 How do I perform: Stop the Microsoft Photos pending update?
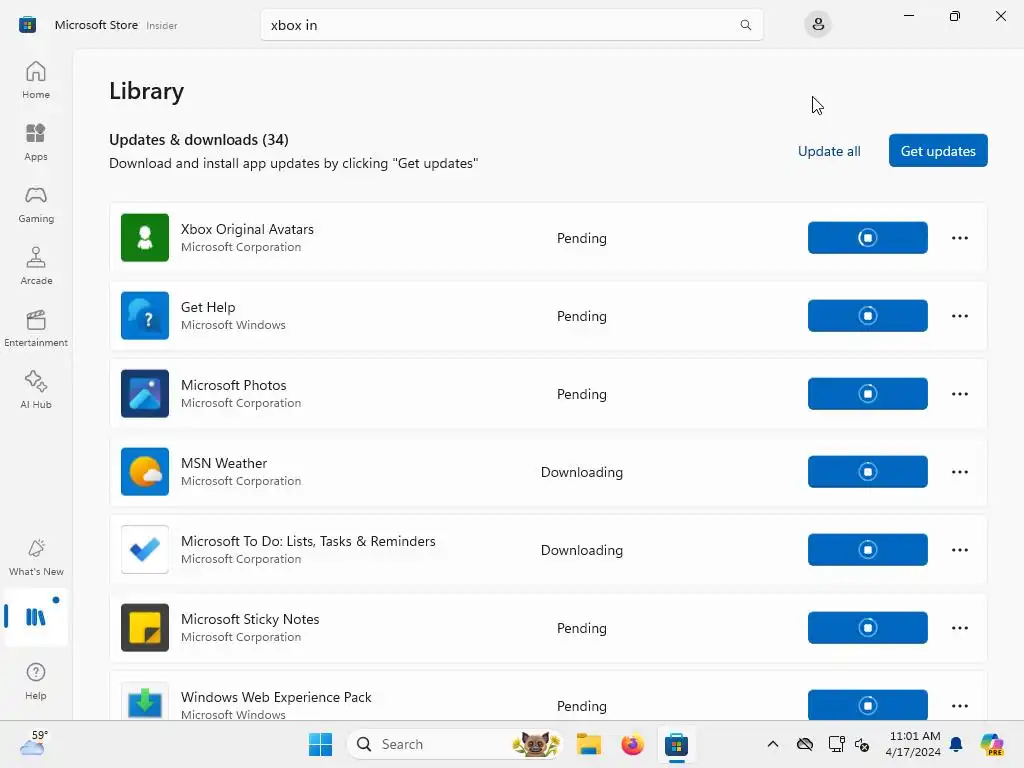click(867, 394)
